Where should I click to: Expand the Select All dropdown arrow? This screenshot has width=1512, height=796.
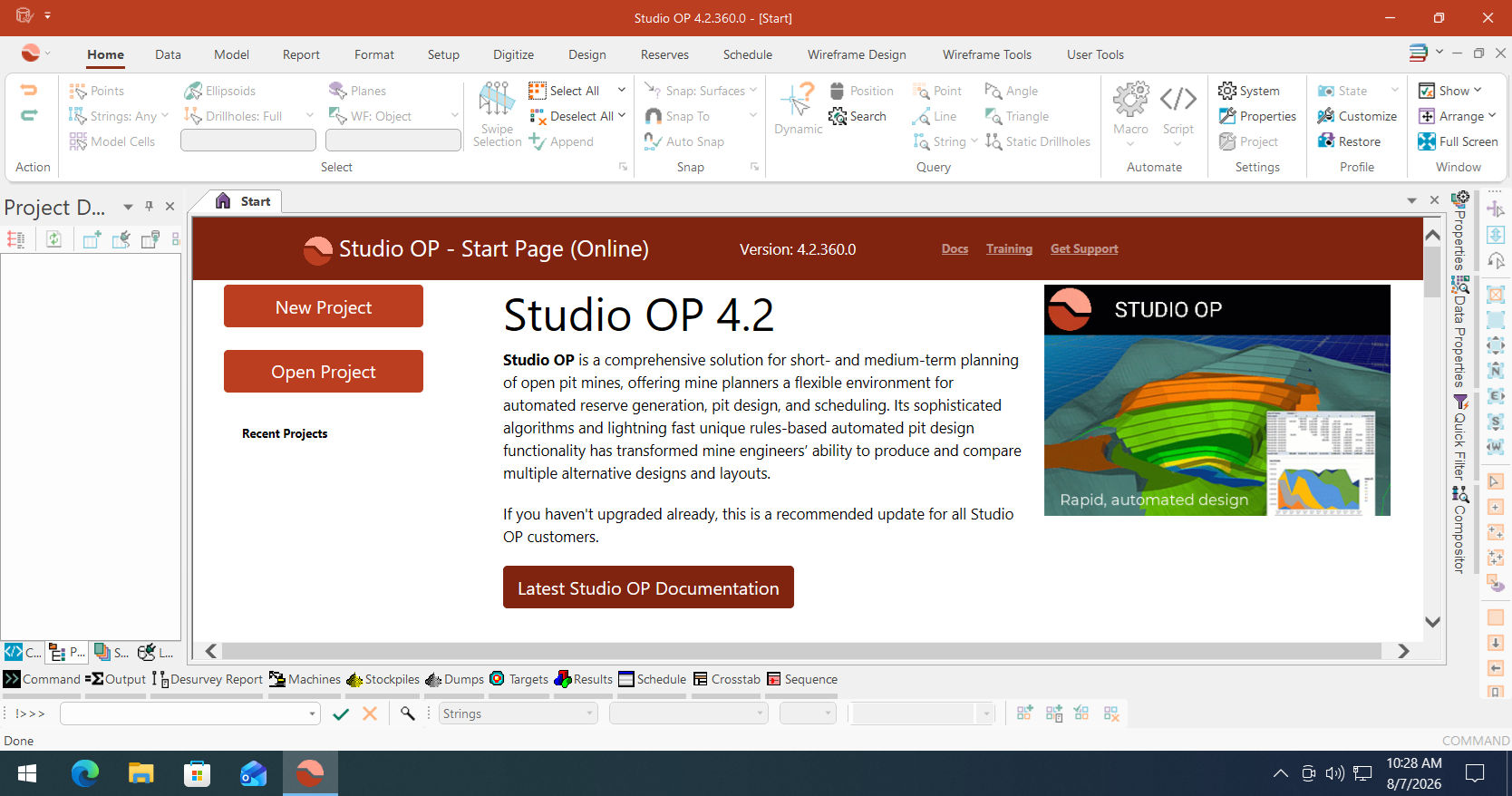coord(622,90)
